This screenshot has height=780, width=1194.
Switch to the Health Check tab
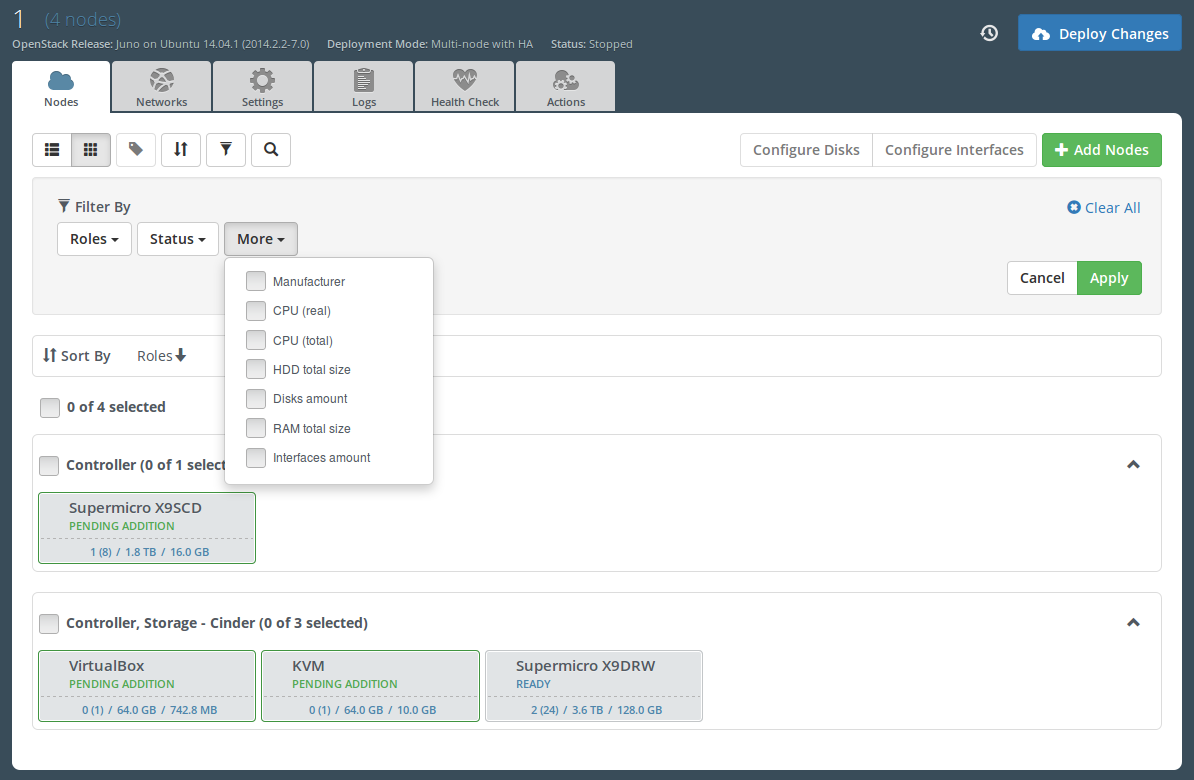click(x=464, y=87)
